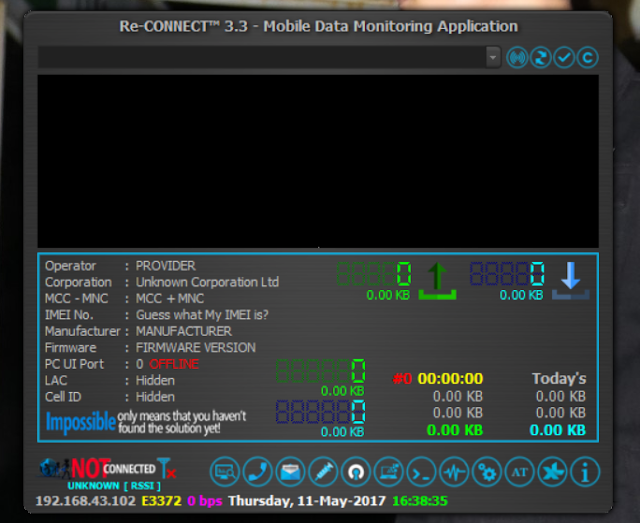
Task: Open the terminal command prompt icon
Action: (x=421, y=472)
